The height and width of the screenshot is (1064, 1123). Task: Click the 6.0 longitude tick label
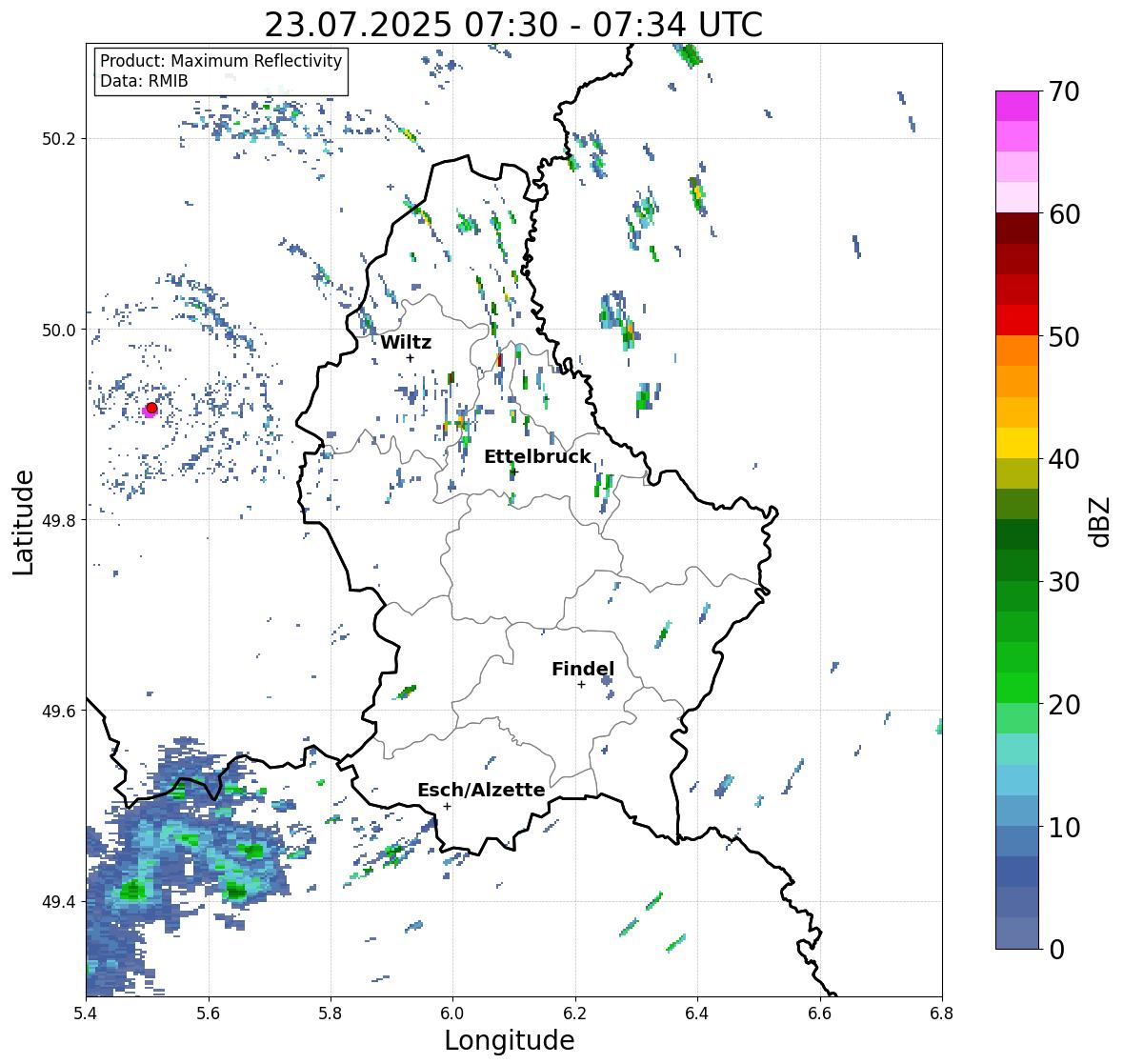click(452, 1014)
